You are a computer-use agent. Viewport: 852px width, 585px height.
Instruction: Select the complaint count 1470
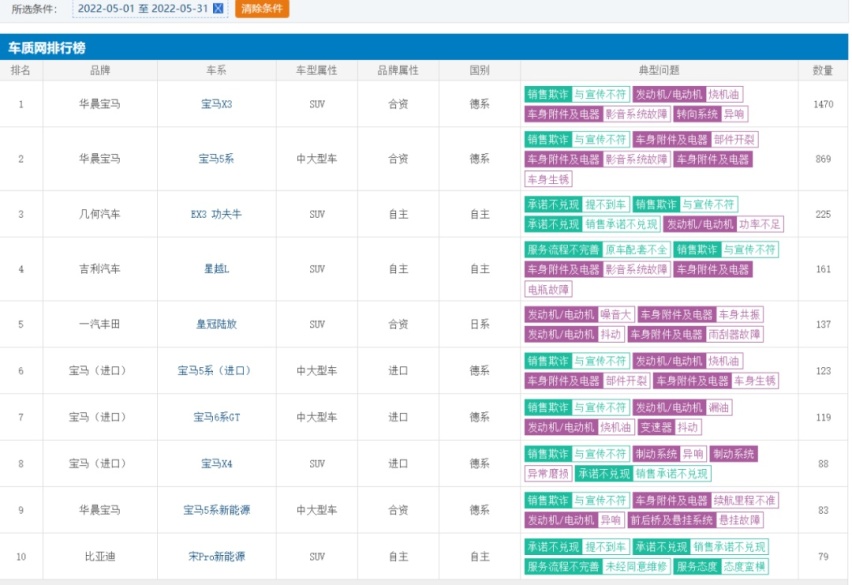pyautogui.click(x=823, y=104)
